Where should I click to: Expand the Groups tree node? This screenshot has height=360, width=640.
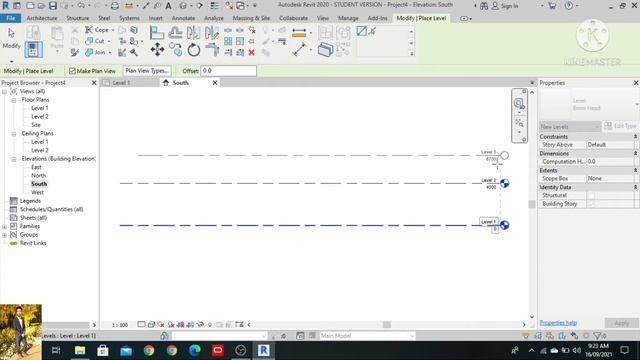coord(4,235)
